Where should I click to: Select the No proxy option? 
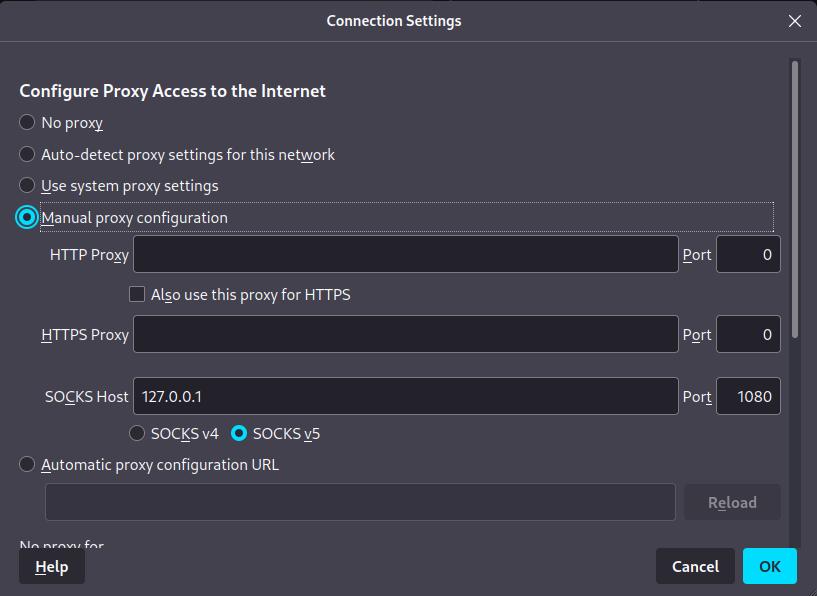[x=27, y=122]
